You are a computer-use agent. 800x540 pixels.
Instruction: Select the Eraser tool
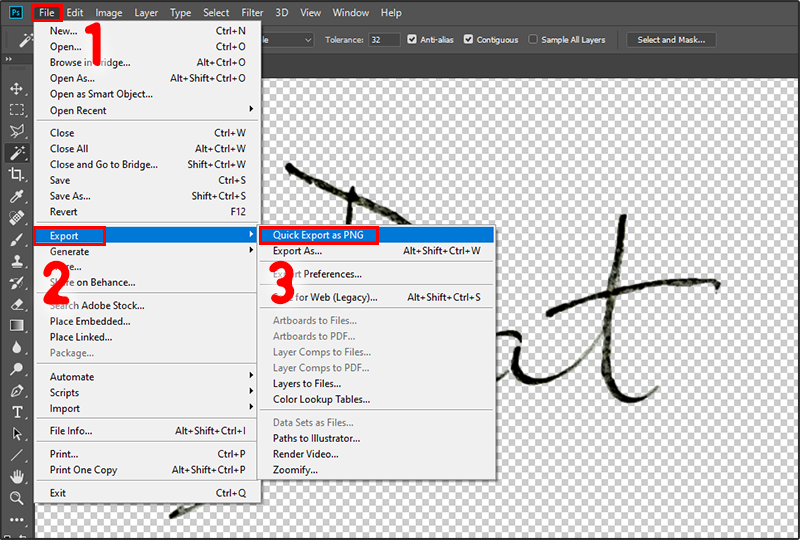point(16,304)
